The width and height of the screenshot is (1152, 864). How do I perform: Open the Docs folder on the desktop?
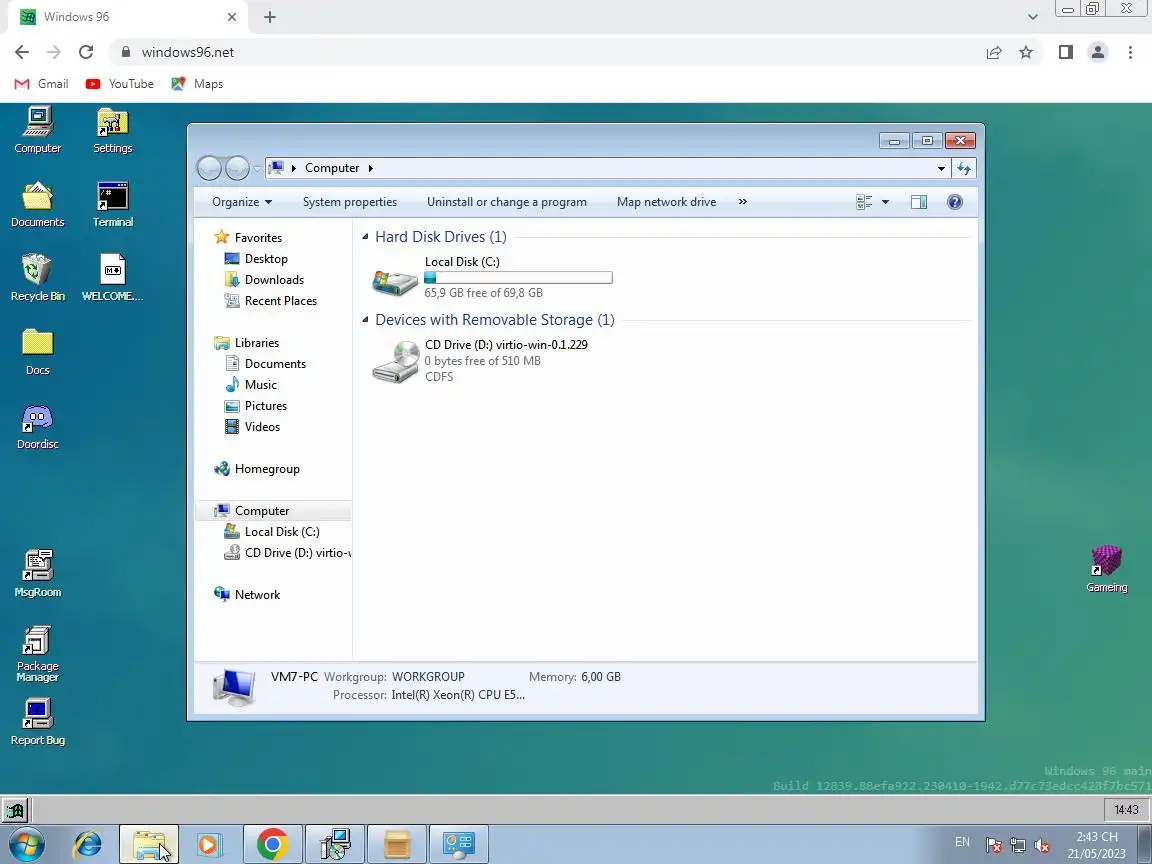(x=37, y=352)
